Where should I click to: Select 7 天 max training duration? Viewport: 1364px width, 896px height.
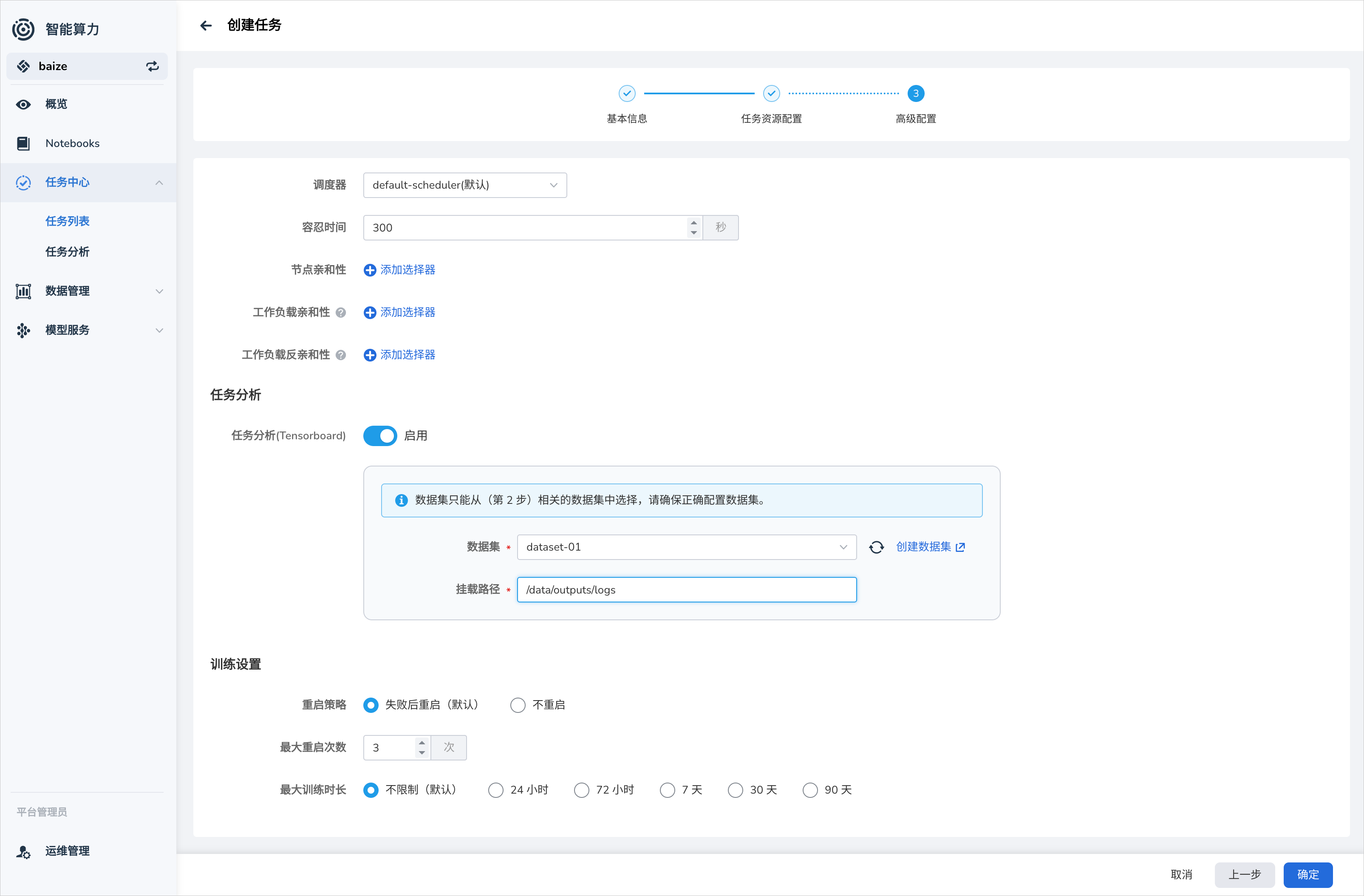click(x=667, y=790)
